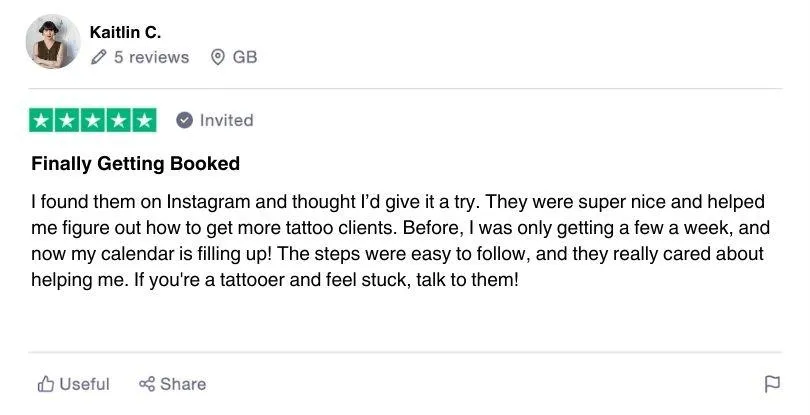Click the share network icon

coord(147,384)
